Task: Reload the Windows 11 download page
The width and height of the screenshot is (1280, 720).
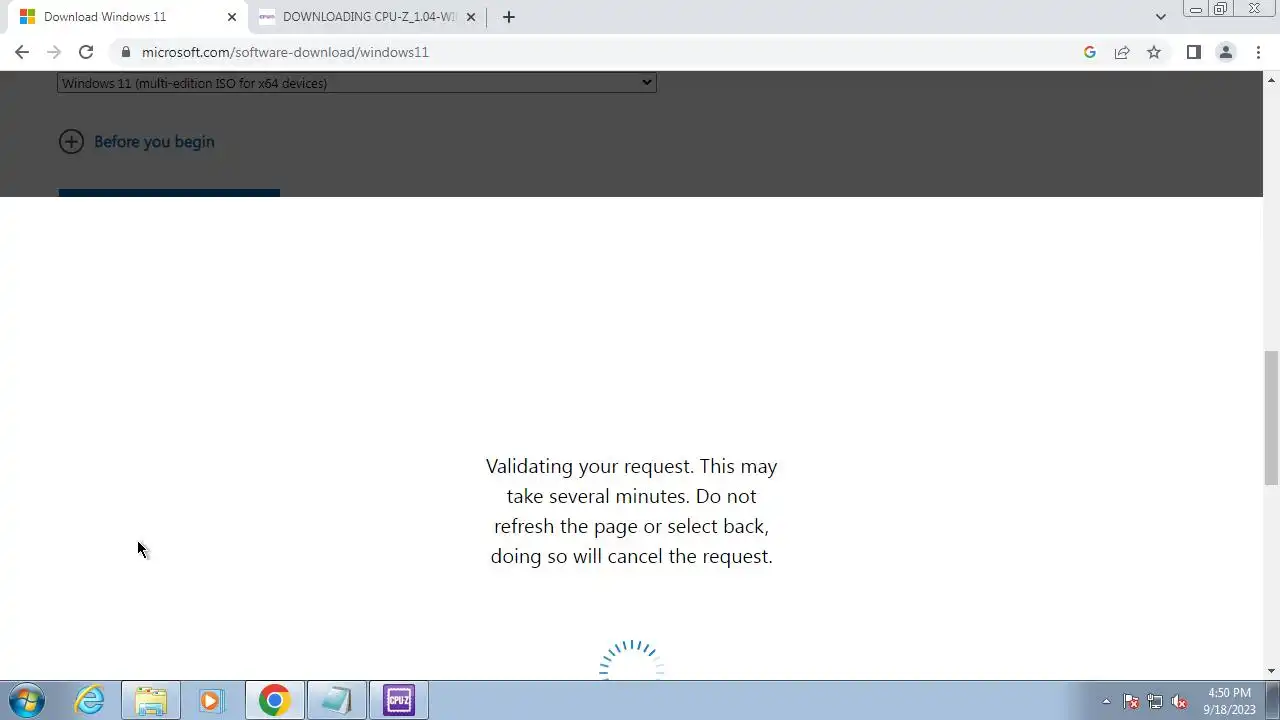Action: click(86, 52)
